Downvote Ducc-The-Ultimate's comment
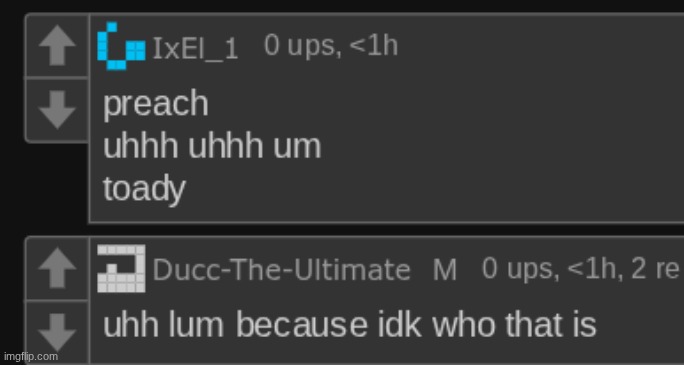This screenshot has width=684, height=365. pyautogui.click(x=57, y=333)
